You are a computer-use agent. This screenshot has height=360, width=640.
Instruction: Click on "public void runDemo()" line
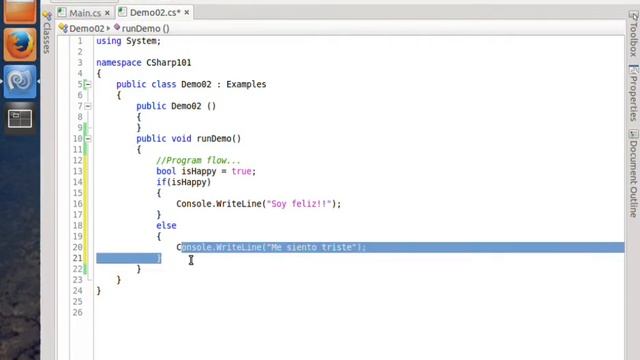(x=189, y=139)
